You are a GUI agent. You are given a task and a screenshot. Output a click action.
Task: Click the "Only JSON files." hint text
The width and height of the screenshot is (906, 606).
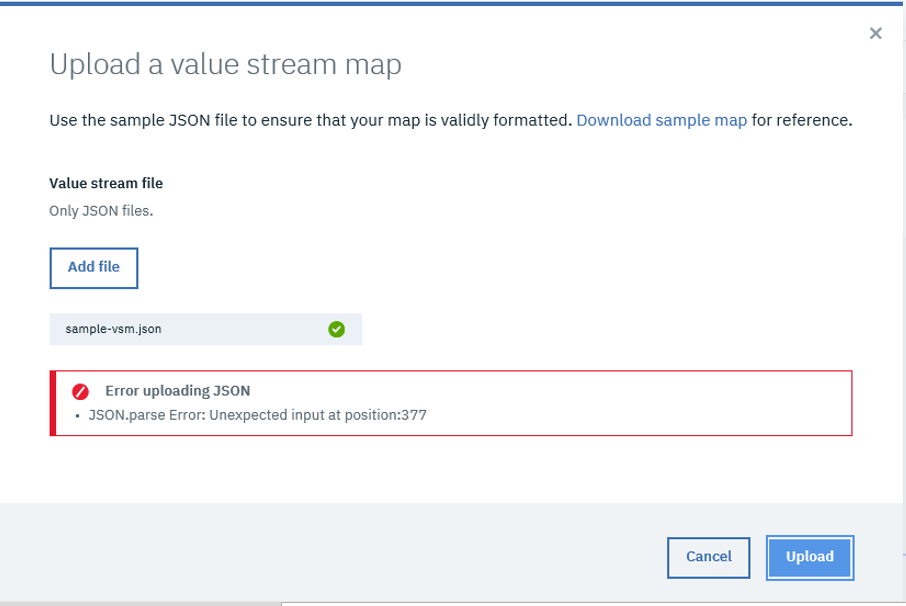click(x=101, y=211)
